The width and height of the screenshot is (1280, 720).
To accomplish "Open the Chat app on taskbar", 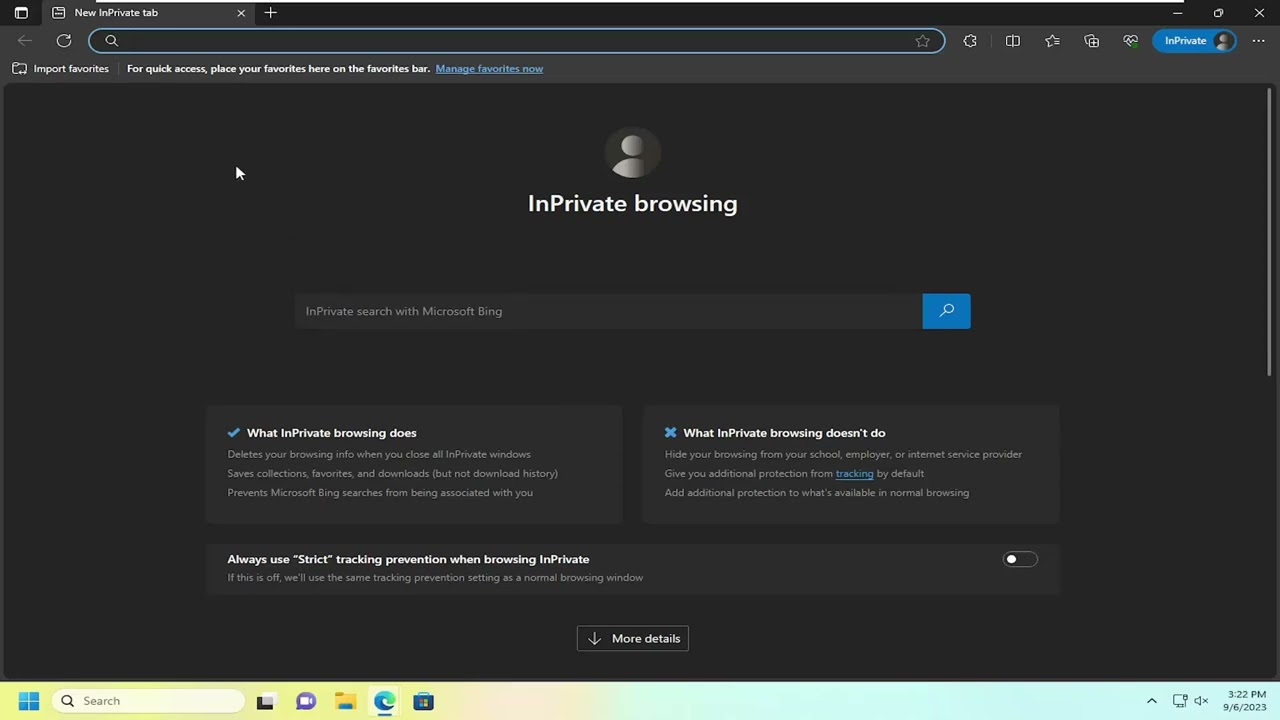I will [x=306, y=701].
